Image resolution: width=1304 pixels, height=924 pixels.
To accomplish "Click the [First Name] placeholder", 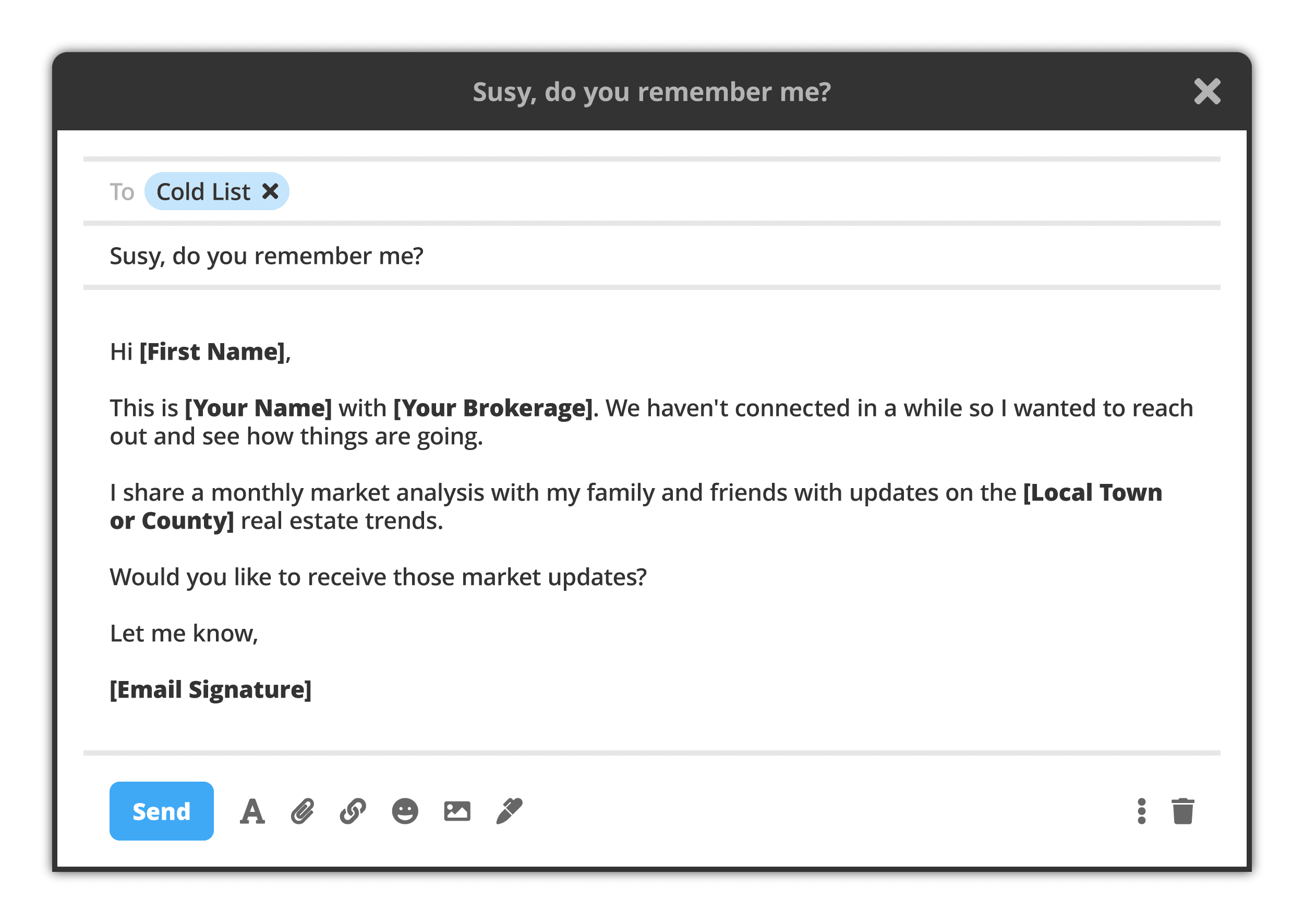I will pos(212,352).
